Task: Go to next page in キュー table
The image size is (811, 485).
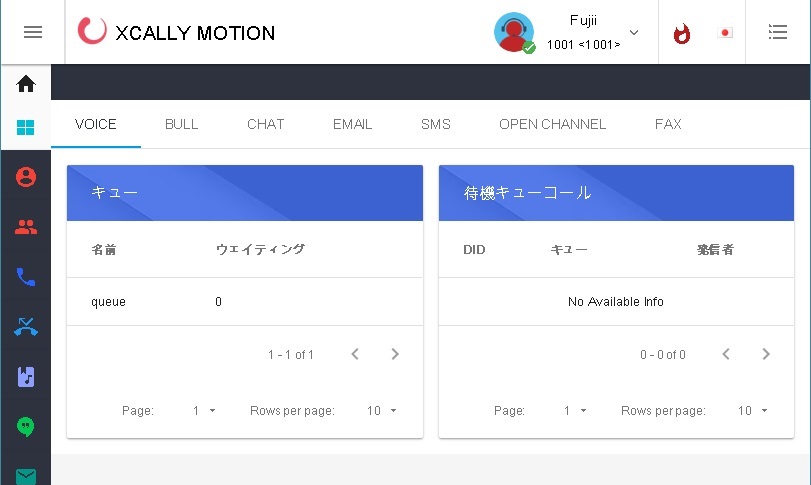Action: 395,354
